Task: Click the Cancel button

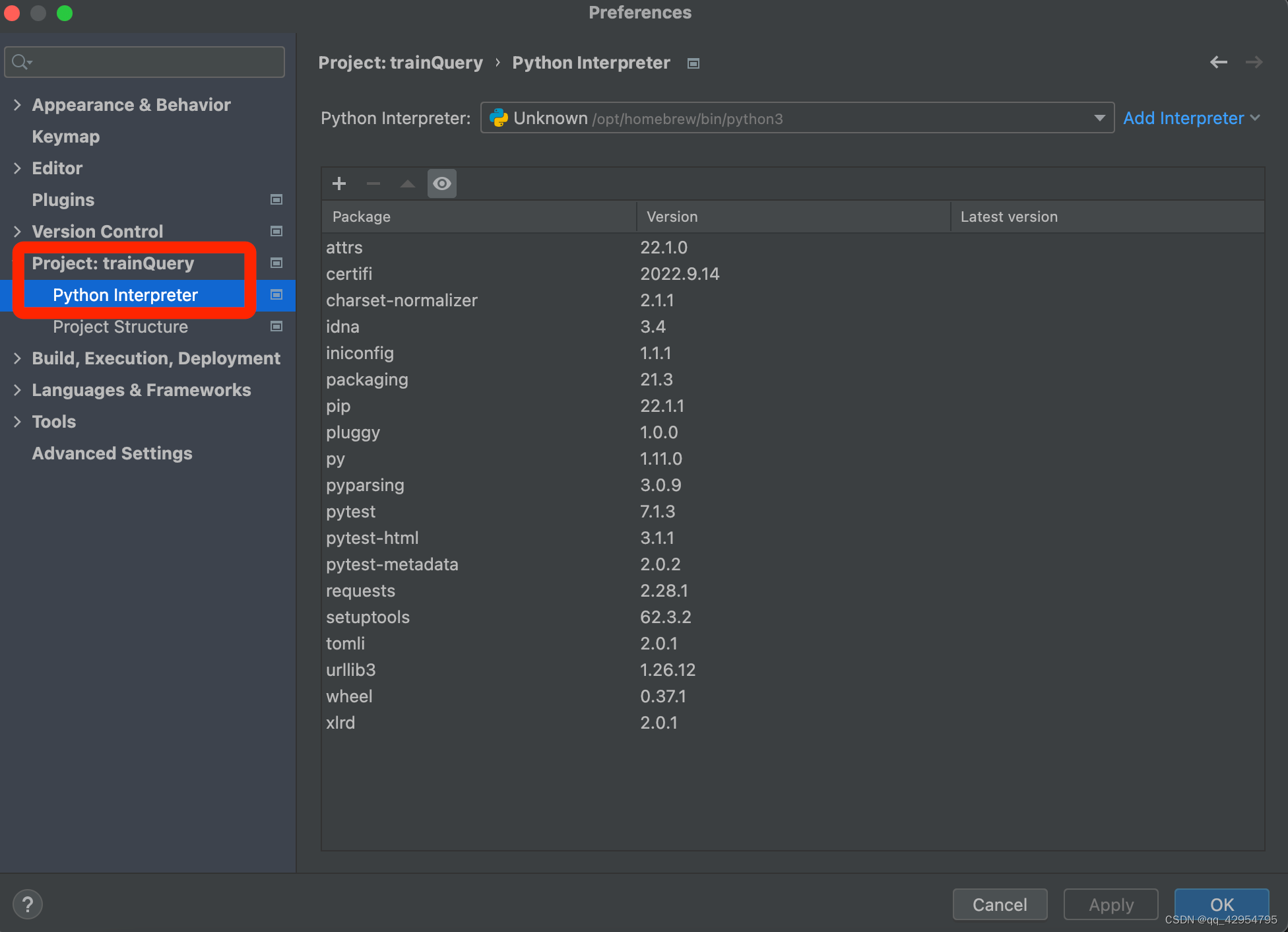Action: point(999,904)
